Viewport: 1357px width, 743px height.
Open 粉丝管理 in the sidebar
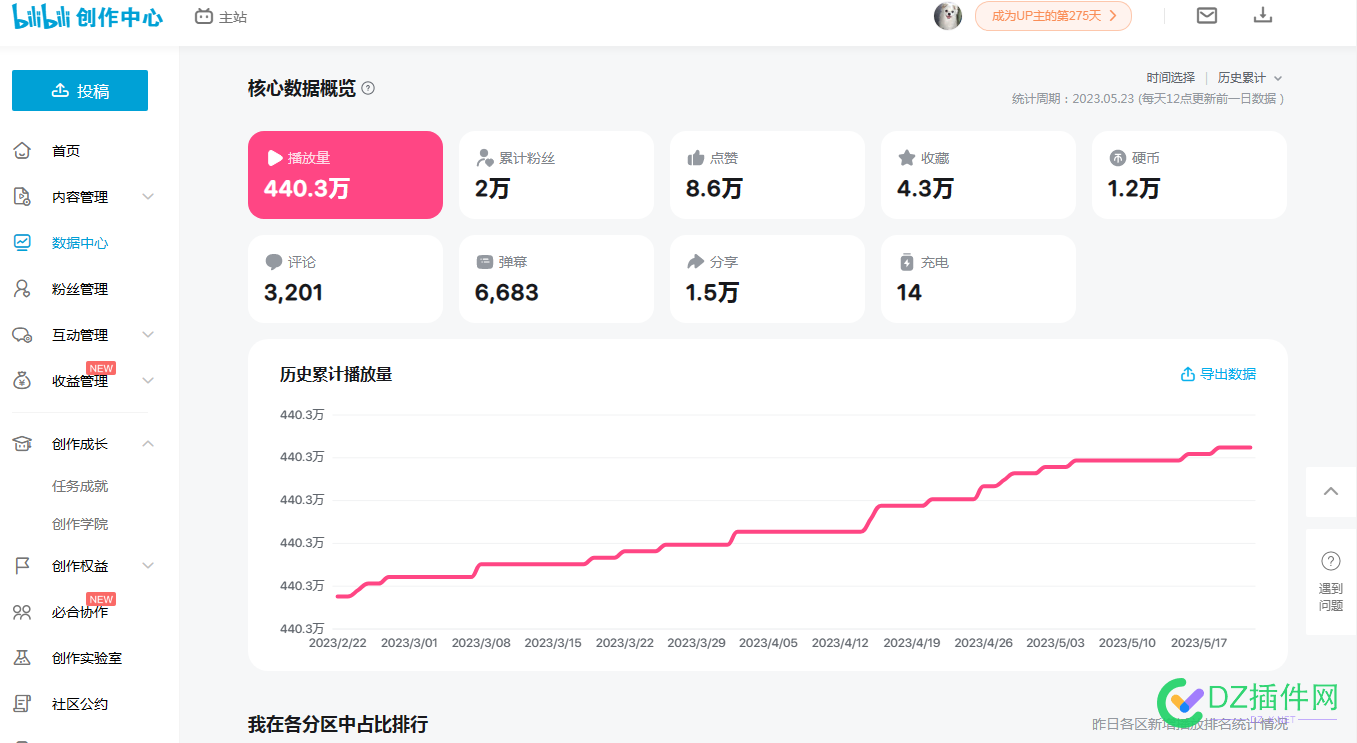point(80,289)
